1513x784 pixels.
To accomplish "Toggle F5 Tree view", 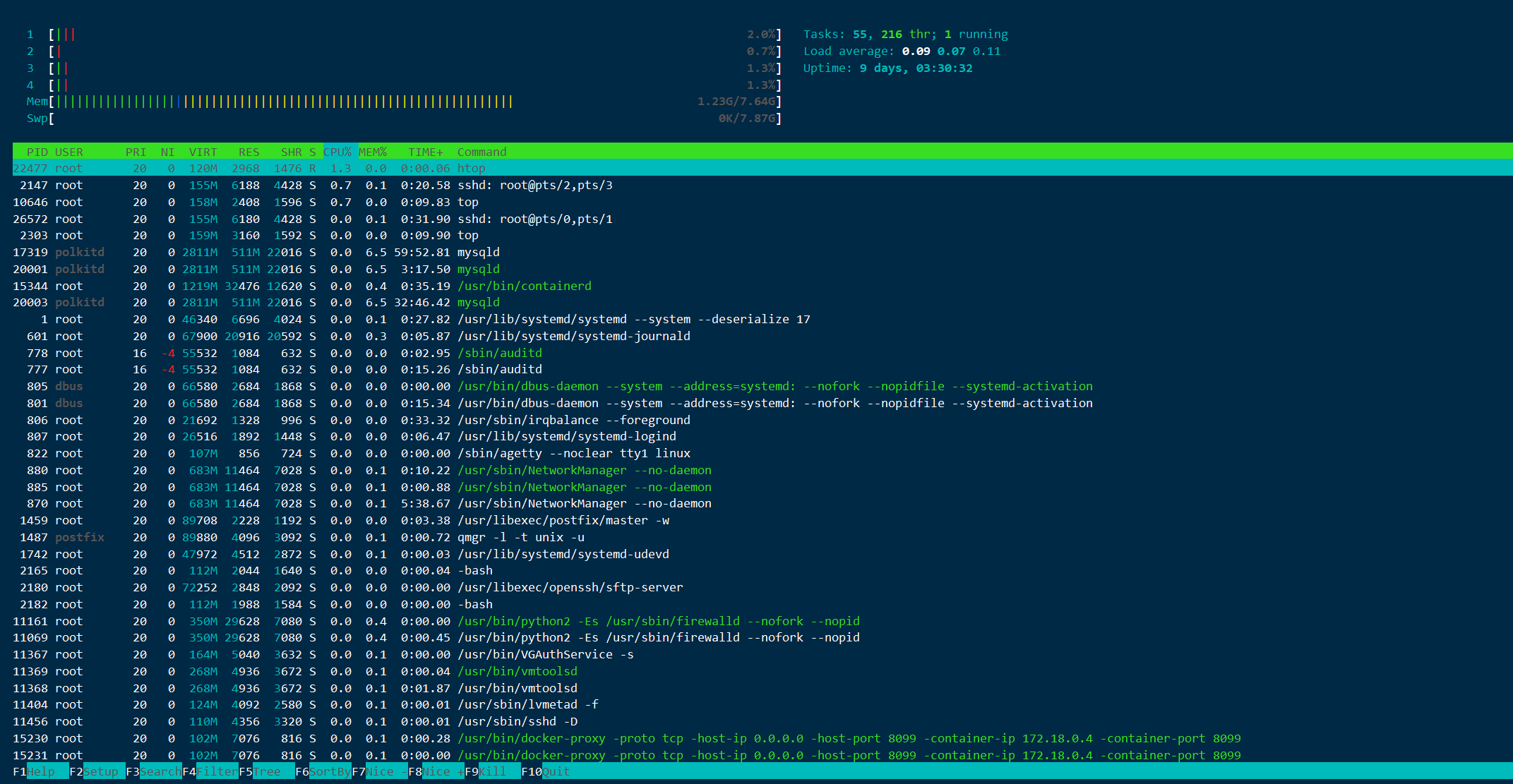I will (x=267, y=771).
